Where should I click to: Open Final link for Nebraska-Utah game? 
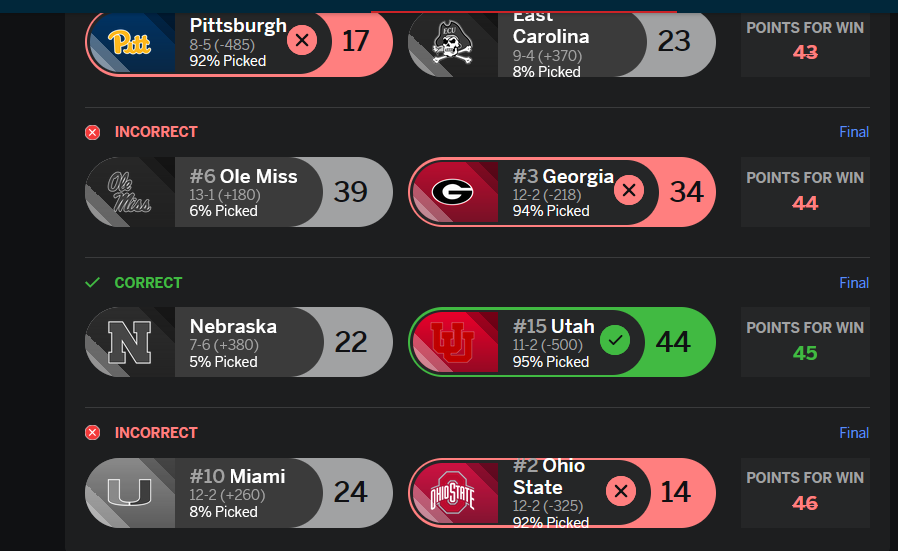853,283
